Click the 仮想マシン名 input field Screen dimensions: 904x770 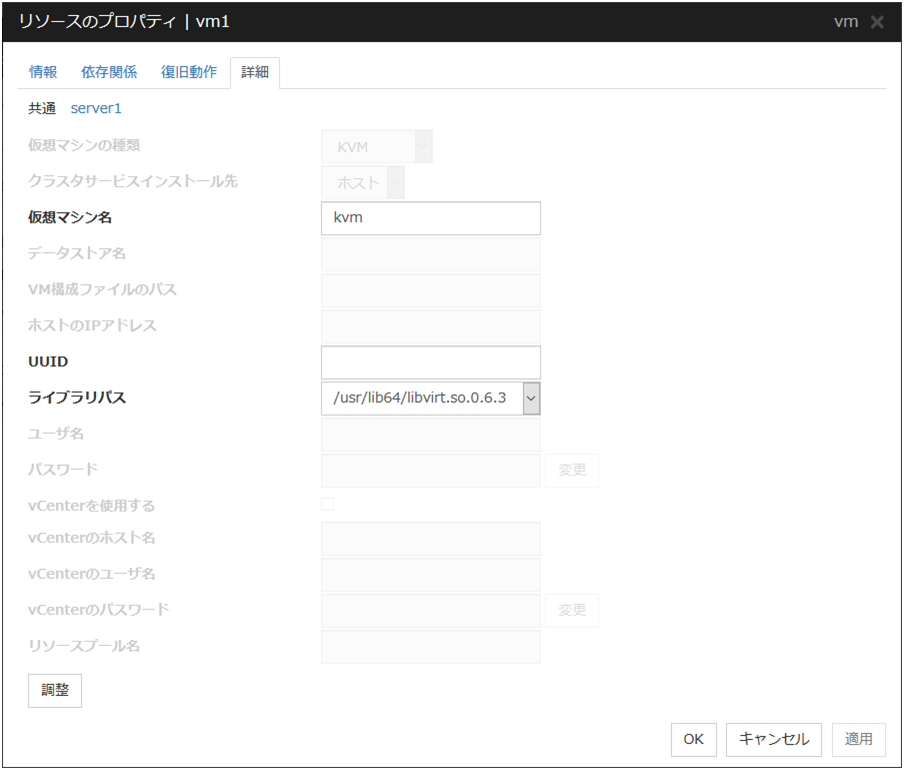pyautogui.click(x=430, y=218)
